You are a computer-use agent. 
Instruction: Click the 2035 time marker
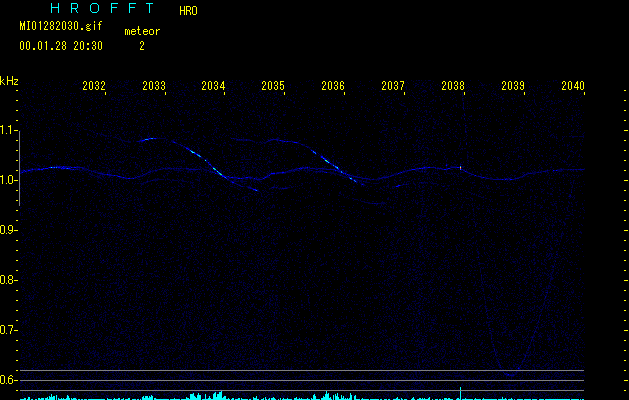click(273, 87)
